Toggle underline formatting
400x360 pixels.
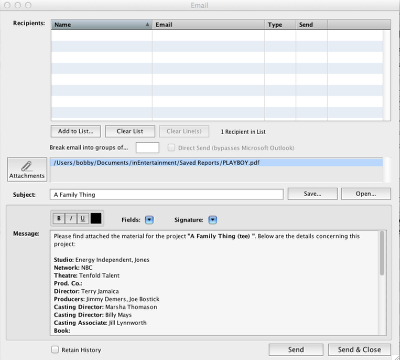pos(82,219)
